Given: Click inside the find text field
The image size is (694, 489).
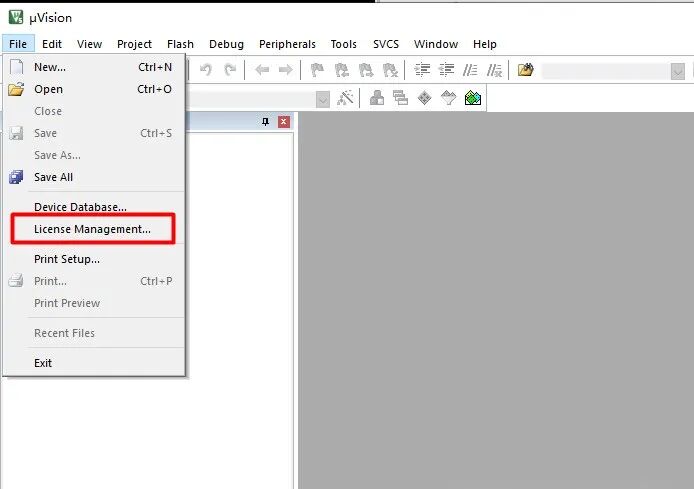Looking at the screenshot, I should click(606, 71).
